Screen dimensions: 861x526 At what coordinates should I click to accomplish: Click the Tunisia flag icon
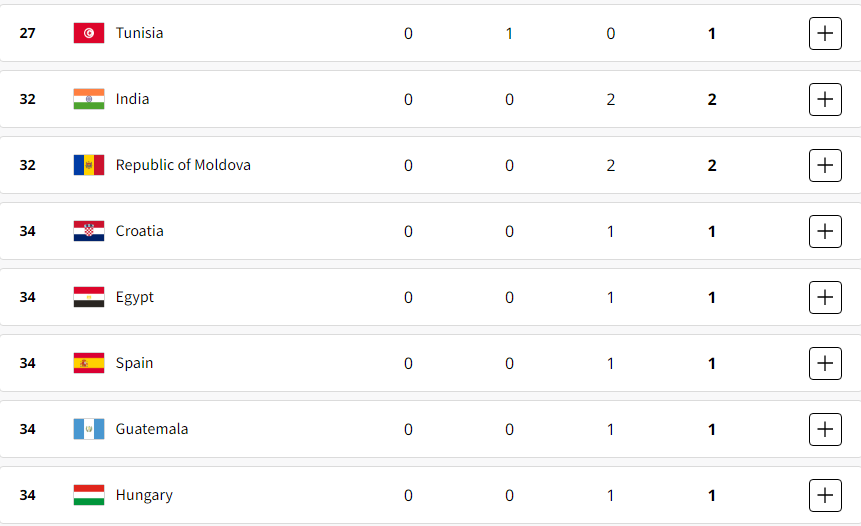pyautogui.click(x=89, y=33)
